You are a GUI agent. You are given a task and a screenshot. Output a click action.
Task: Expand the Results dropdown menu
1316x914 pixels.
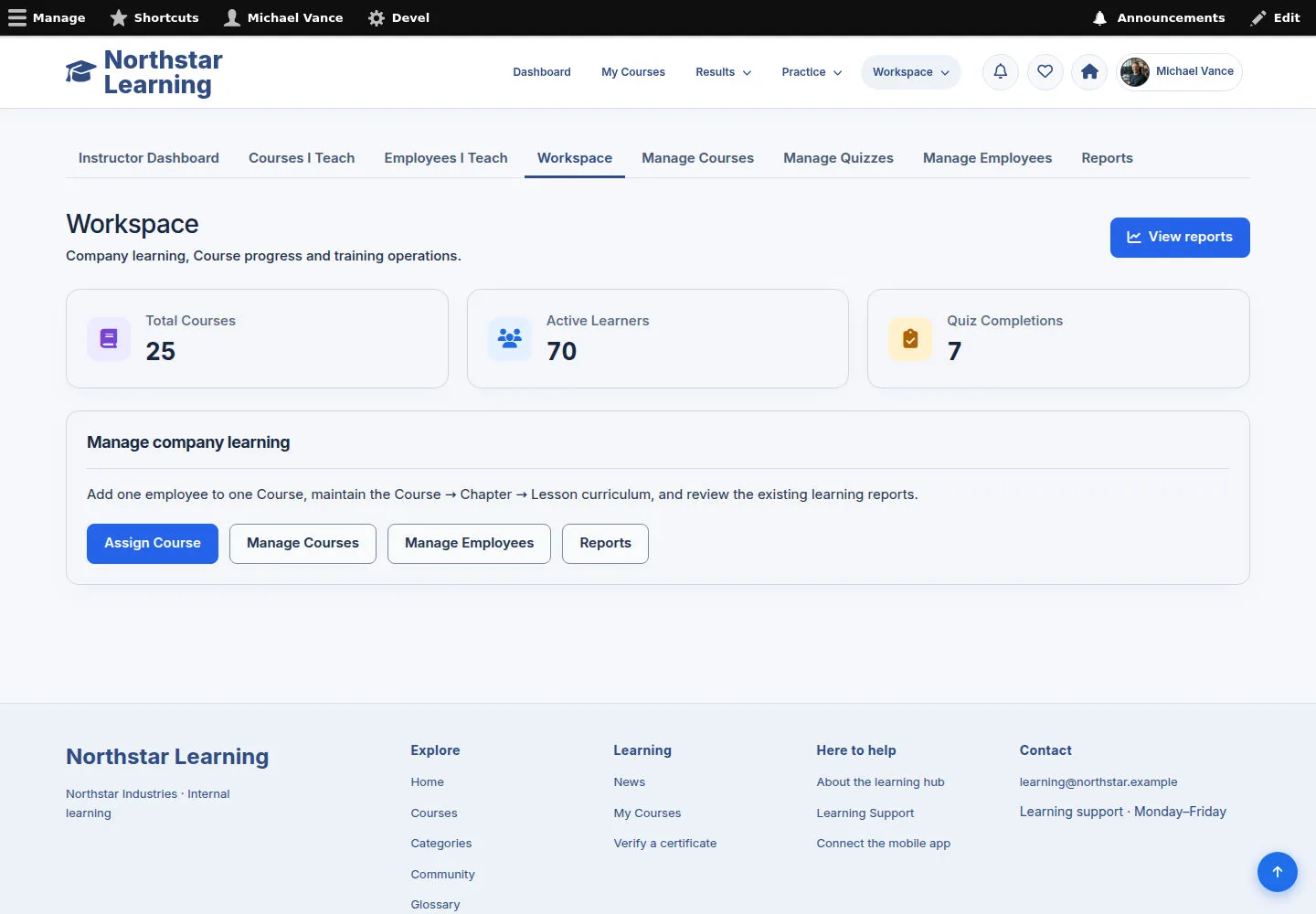(x=724, y=72)
